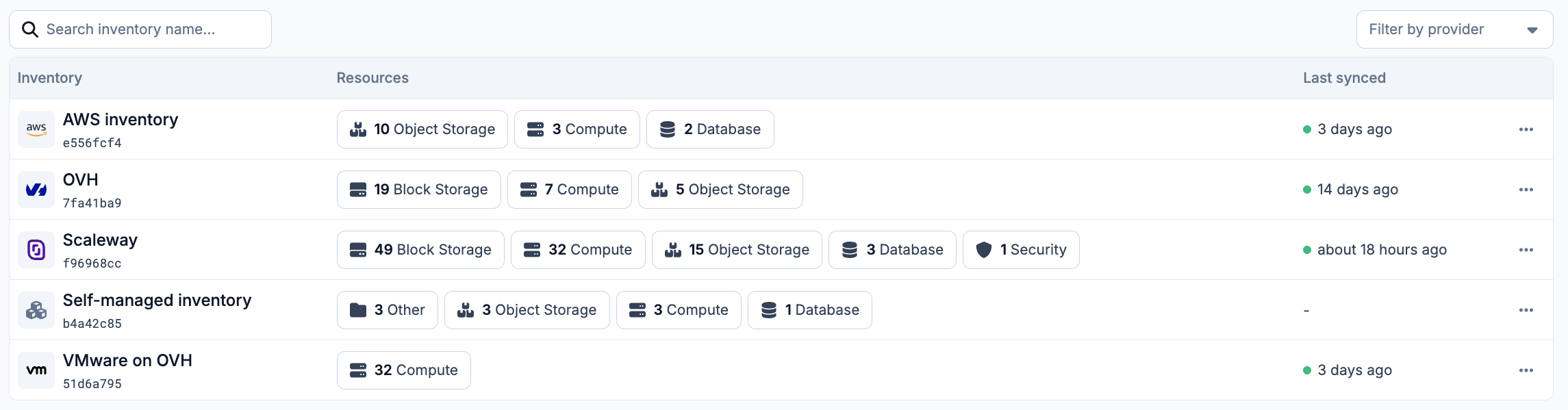Click inventory ID 51d6a795
The image size is (1568, 410).
(x=92, y=384)
